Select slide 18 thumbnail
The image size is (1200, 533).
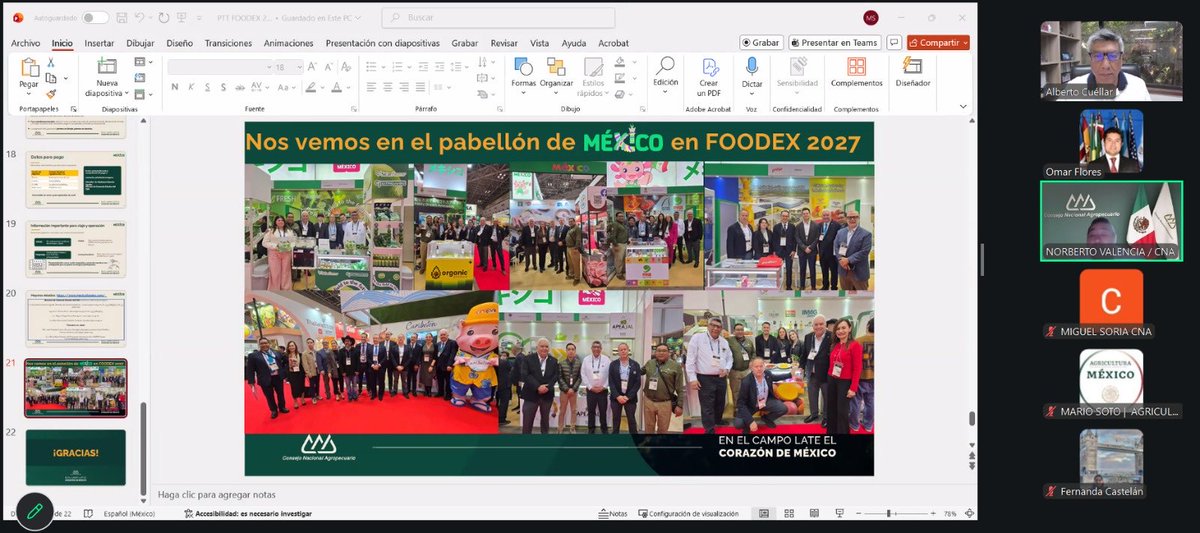click(x=76, y=179)
